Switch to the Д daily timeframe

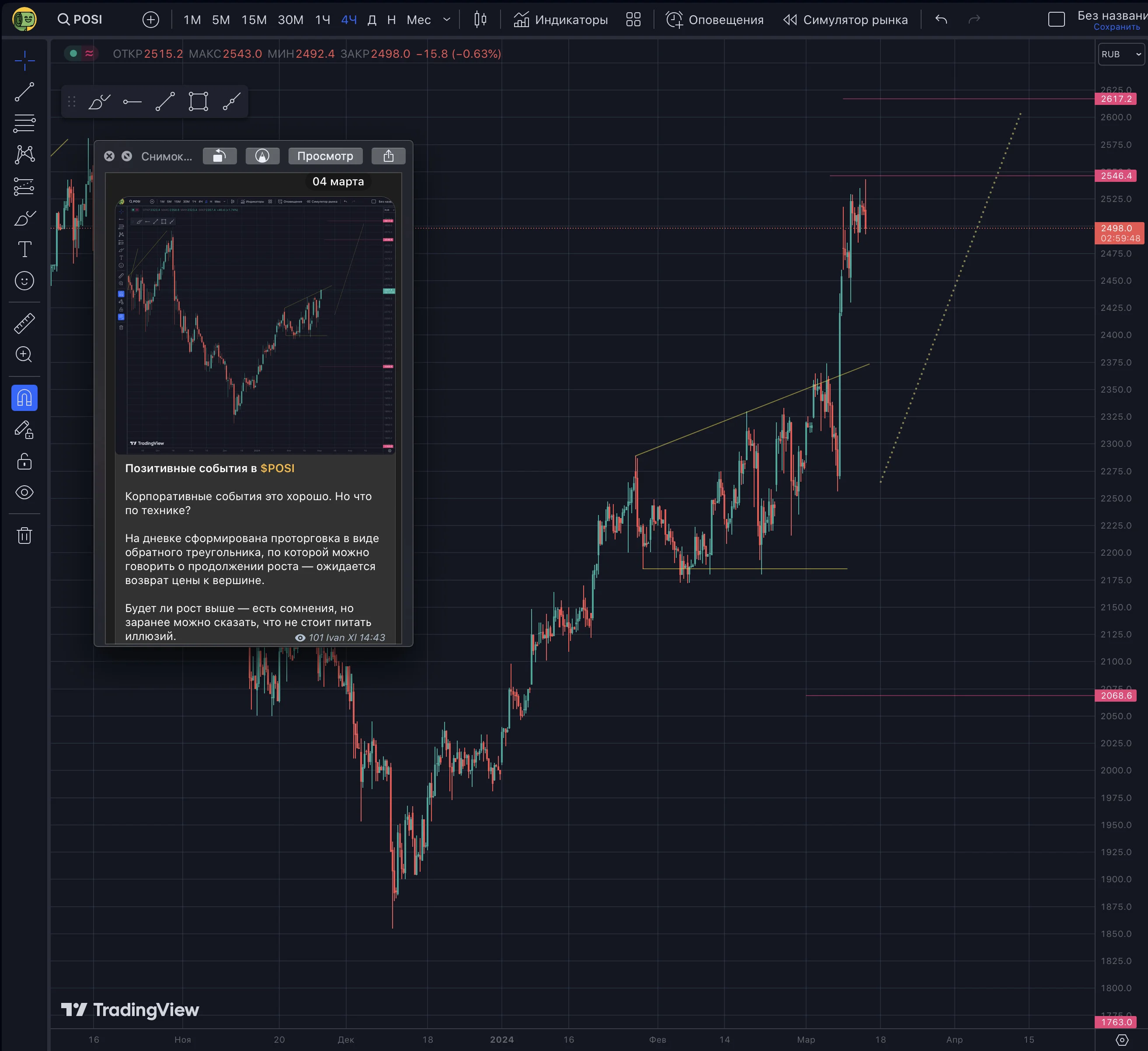point(372,20)
